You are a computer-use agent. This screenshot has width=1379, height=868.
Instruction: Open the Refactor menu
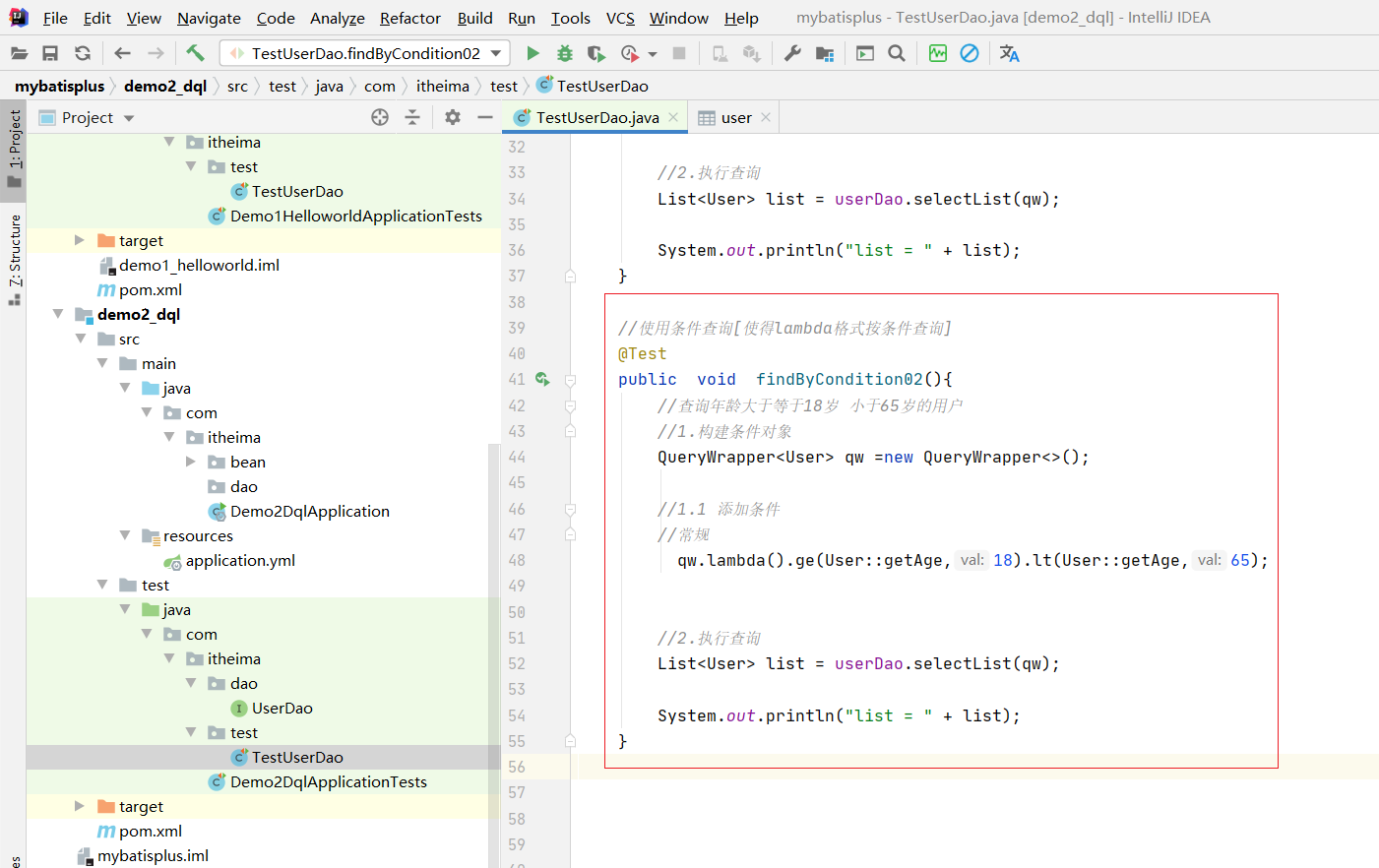point(409,18)
